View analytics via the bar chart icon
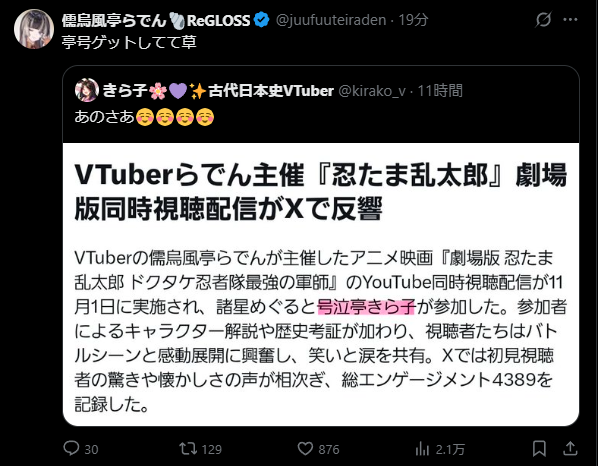Image resolution: width=598 pixels, height=466 pixels. click(422, 449)
